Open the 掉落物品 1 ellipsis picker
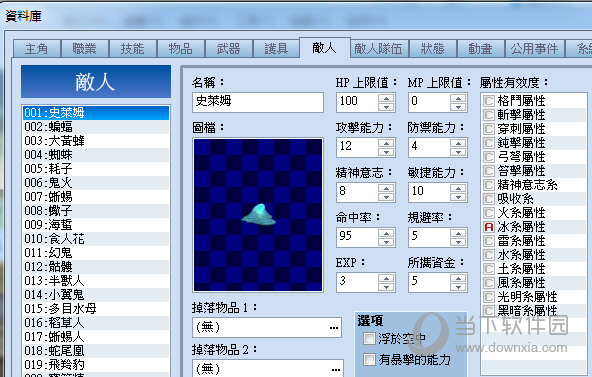Image resolution: width=592 pixels, height=377 pixels. (334, 327)
